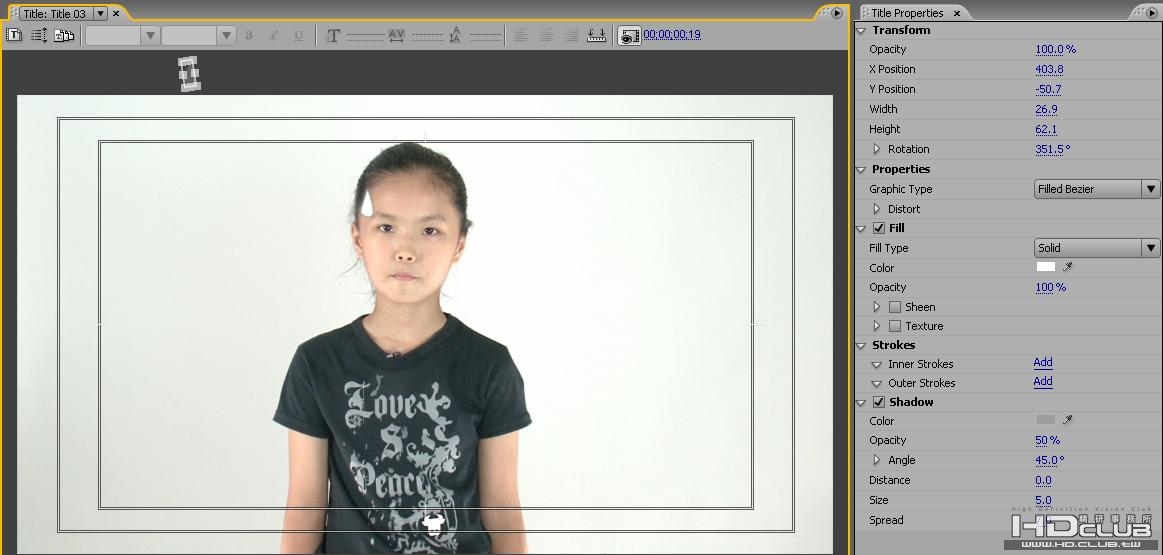Open the Title panel flyout menu arrow
This screenshot has height=555, width=1163.
pyautogui.click(x=837, y=13)
